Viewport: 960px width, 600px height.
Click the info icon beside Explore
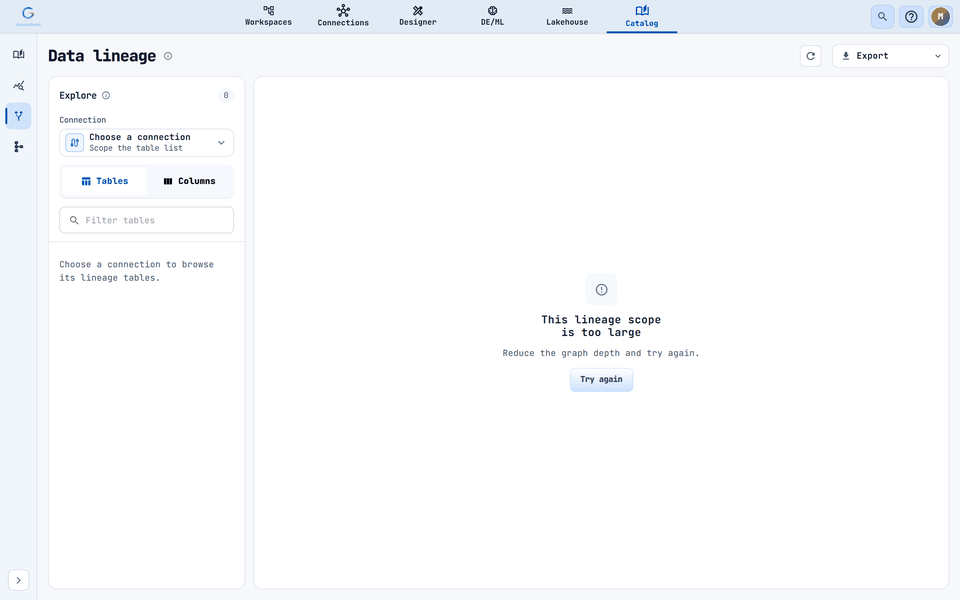tap(106, 96)
